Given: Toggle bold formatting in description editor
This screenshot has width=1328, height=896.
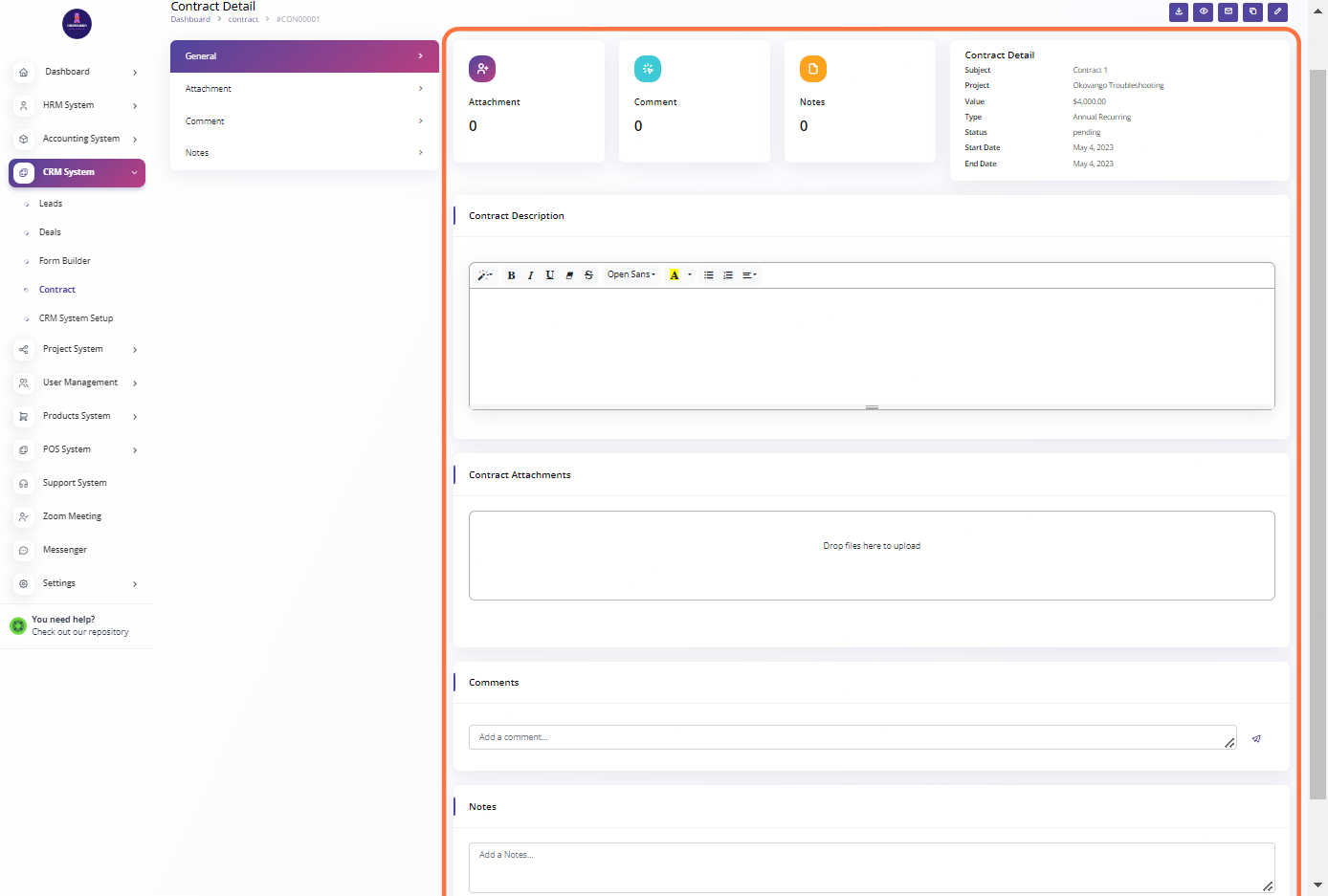Looking at the screenshot, I should [511, 275].
